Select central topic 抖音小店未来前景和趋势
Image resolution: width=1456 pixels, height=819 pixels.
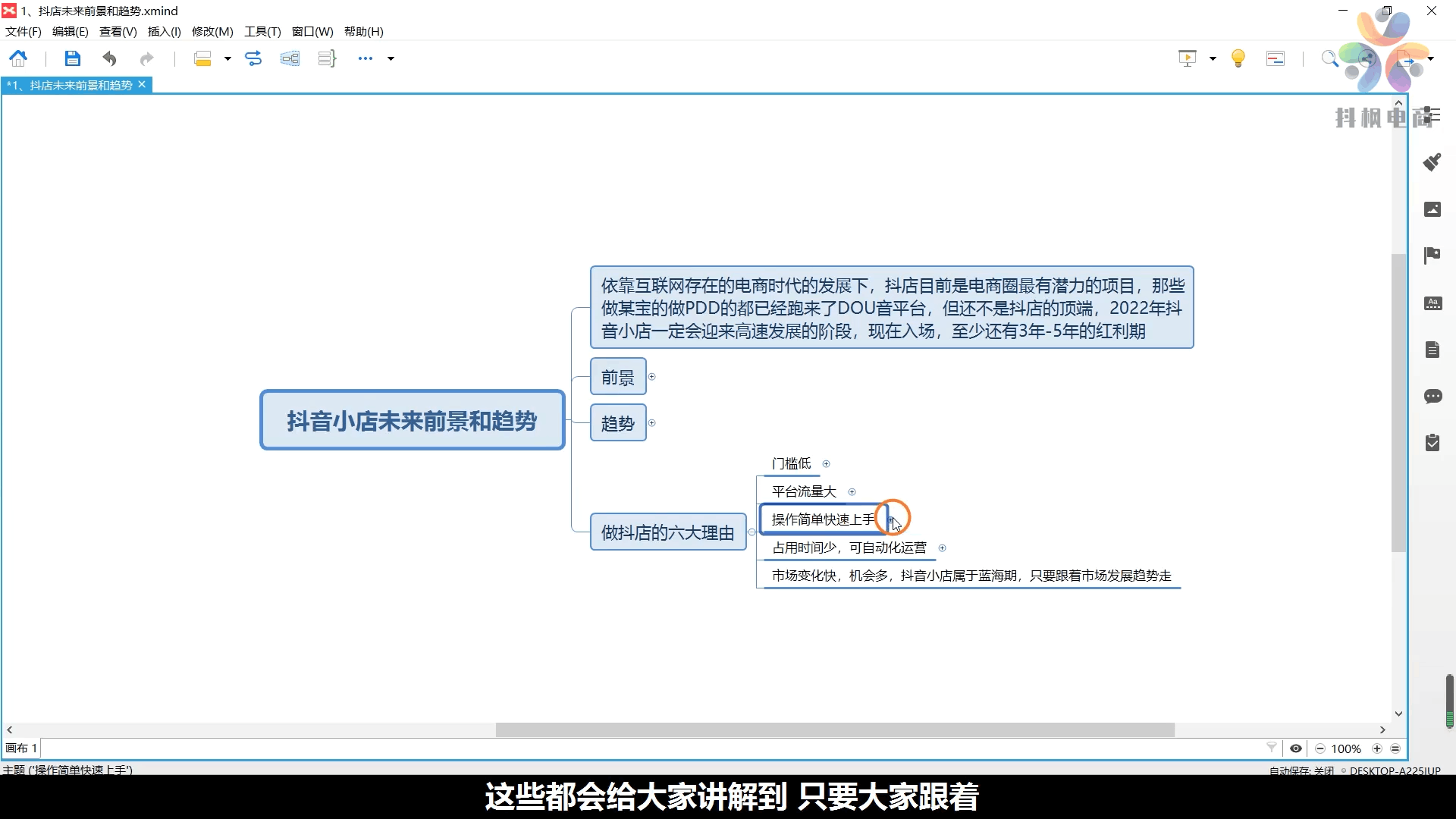click(x=413, y=420)
